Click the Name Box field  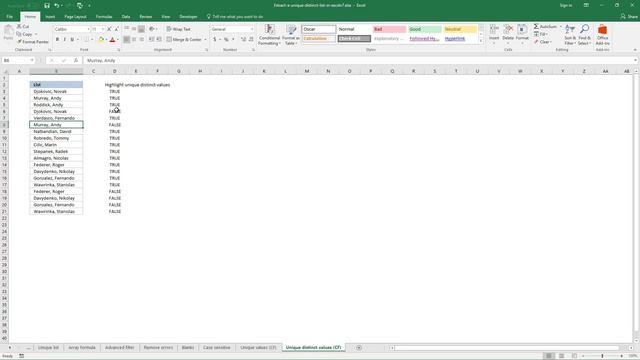click(x=18, y=60)
